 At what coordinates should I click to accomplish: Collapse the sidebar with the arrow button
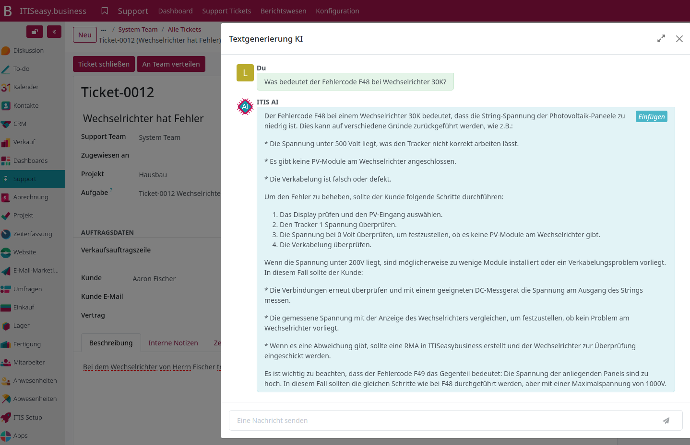coord(54,32)
